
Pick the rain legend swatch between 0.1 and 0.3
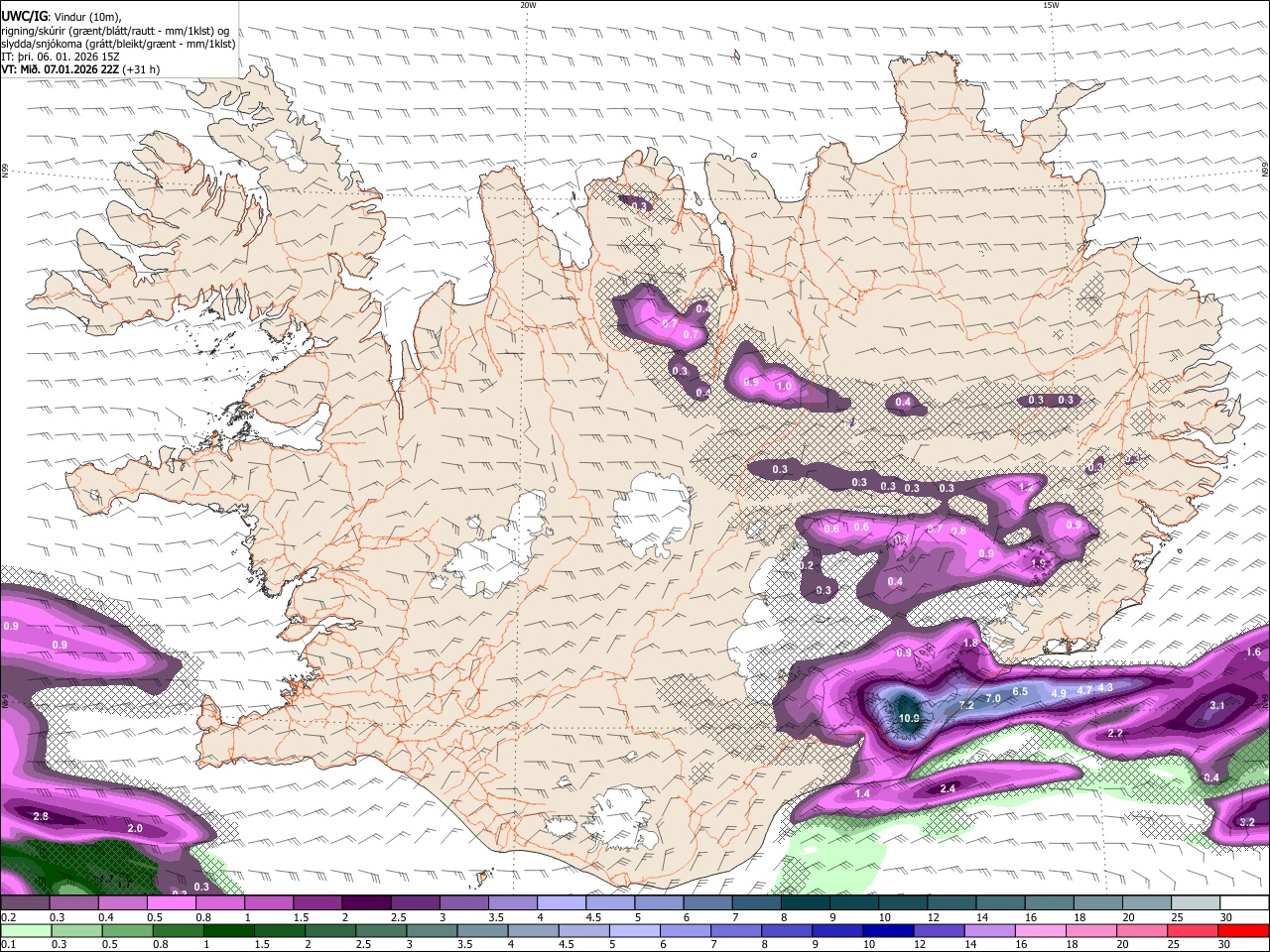pos(25,930)
